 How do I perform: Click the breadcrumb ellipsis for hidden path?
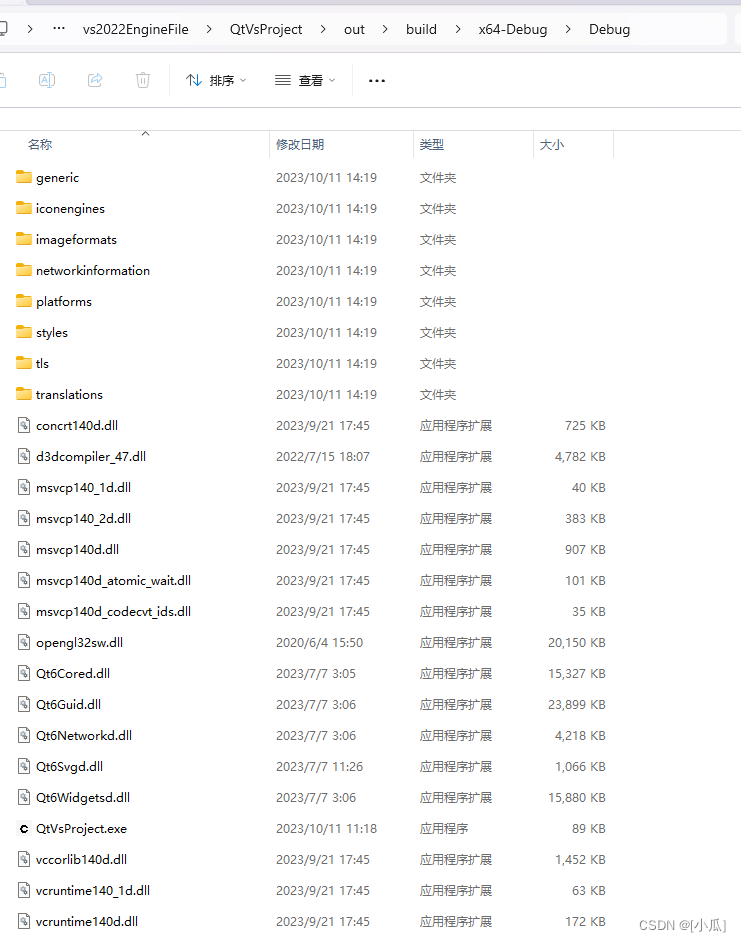[59, 28]
